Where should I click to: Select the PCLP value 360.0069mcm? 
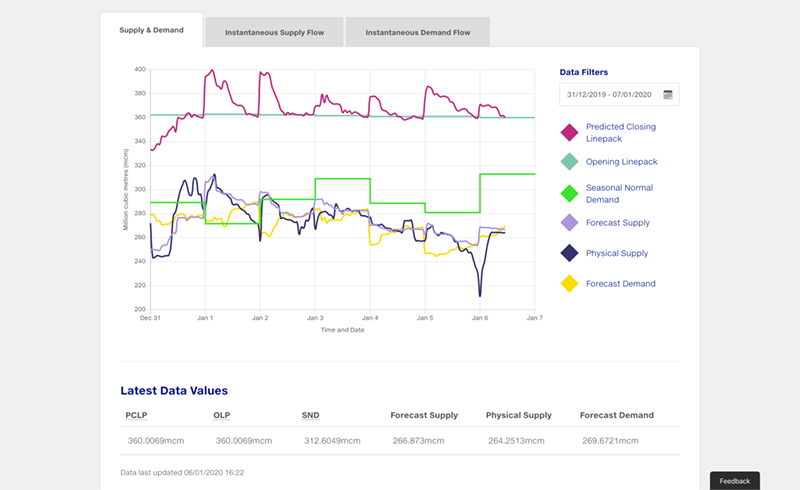click(x=156, y=440)
